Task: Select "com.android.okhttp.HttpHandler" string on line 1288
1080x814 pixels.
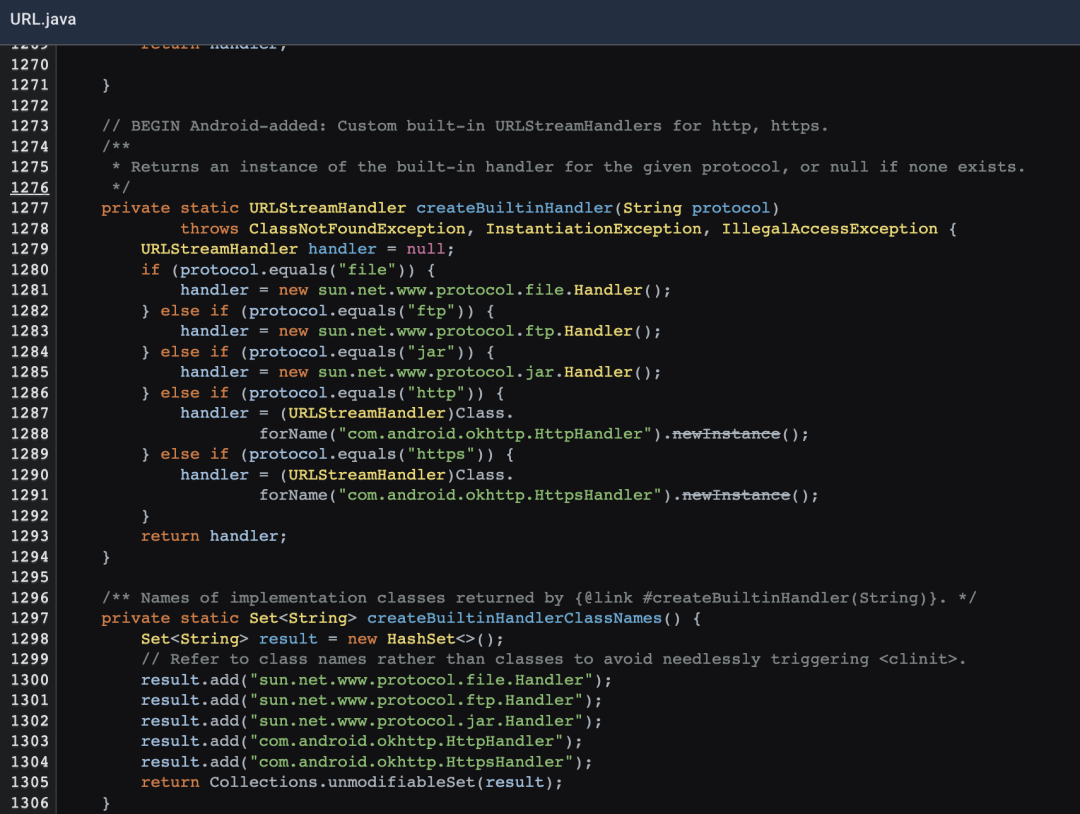Action: pyautogui.click(x=495, y=434)
